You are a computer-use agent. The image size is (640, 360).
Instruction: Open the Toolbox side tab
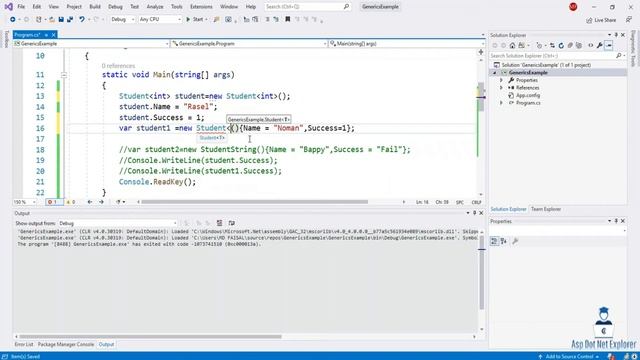tap(6, 39)
